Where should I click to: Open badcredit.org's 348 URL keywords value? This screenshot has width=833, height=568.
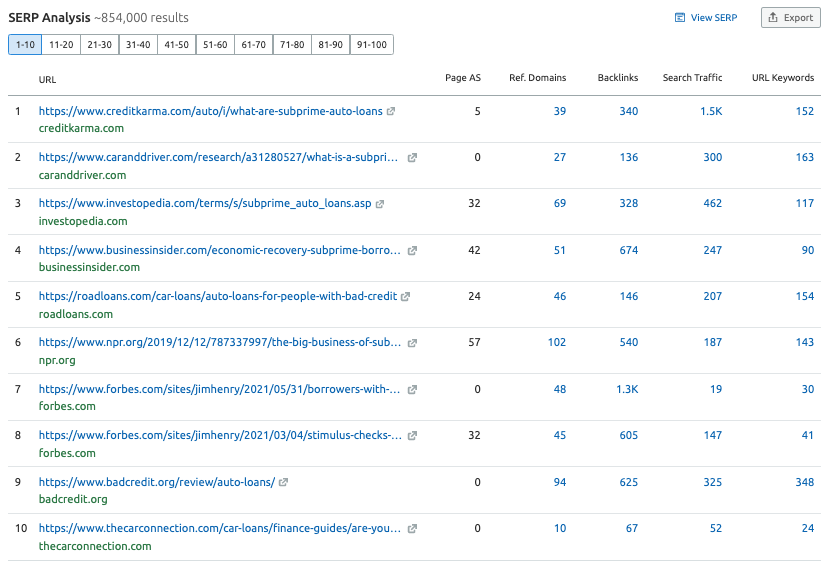point(805,482)
